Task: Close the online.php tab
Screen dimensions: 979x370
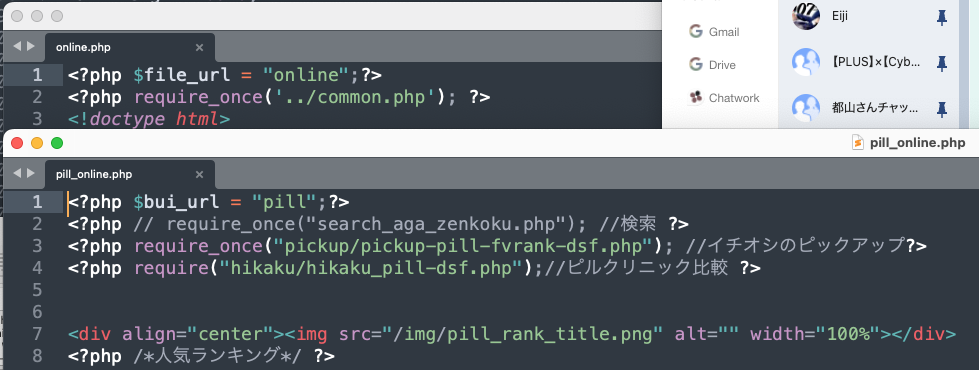Action: 199,47
